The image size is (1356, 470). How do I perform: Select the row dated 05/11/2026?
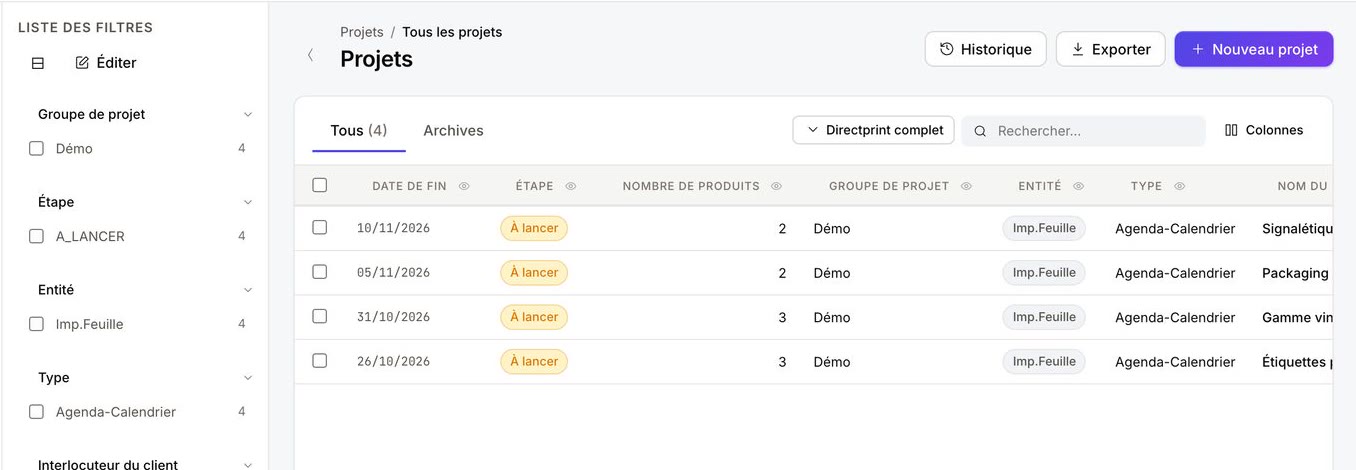[320, 272]
